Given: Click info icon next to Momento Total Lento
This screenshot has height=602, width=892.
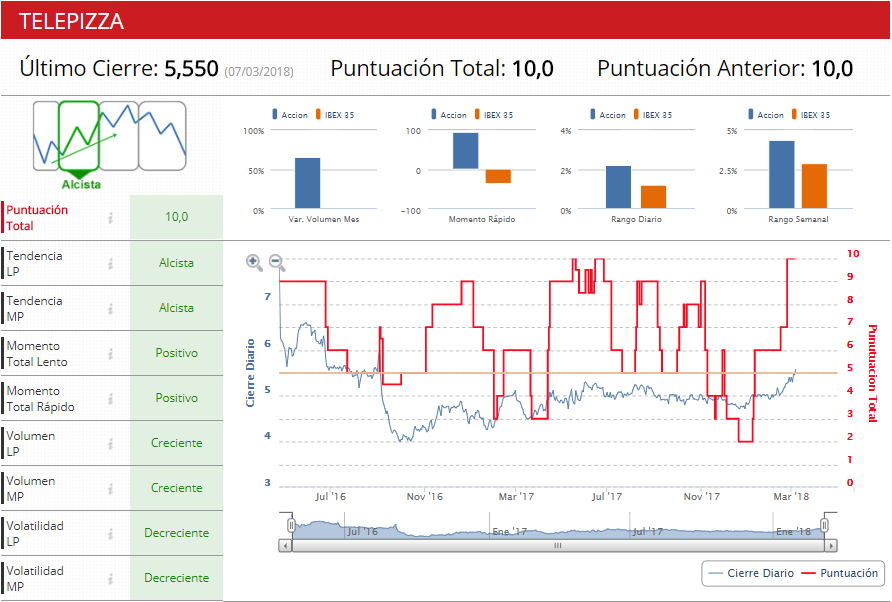Looking at the screenshot, I should tap(111, 354).
